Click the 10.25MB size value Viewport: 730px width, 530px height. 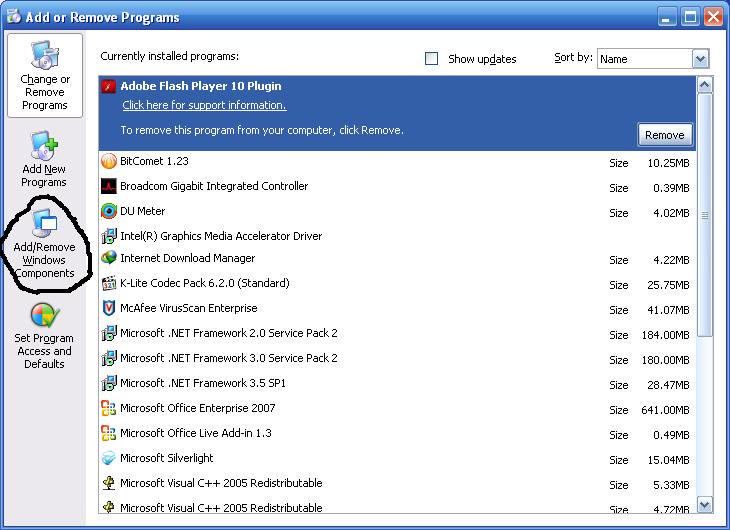[669, 163]
